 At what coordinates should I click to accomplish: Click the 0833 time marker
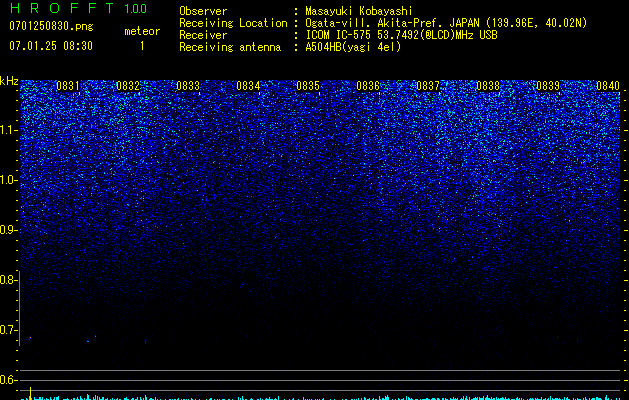coord(188,86)
